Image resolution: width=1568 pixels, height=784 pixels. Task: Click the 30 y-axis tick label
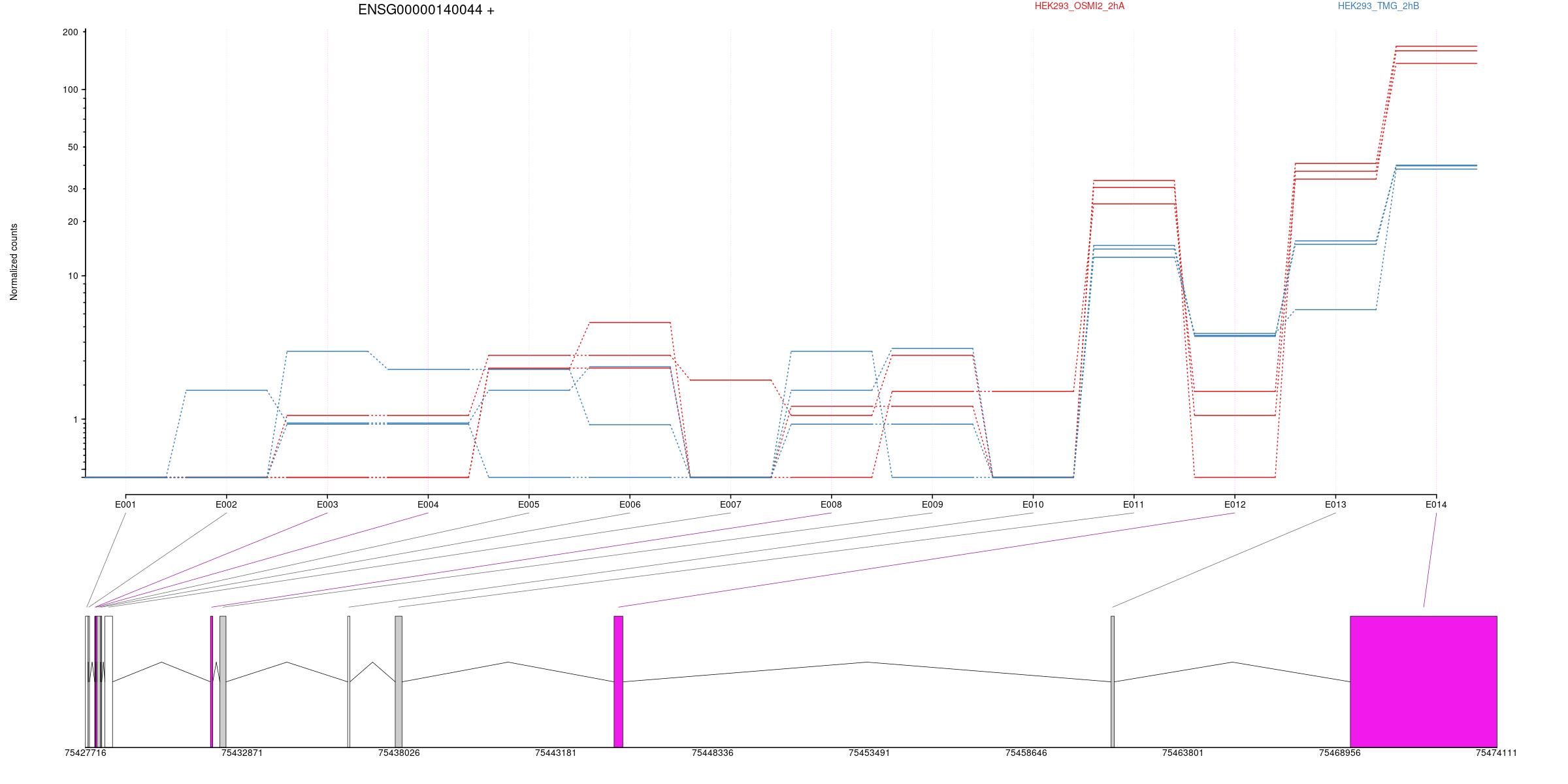point(73,189)
